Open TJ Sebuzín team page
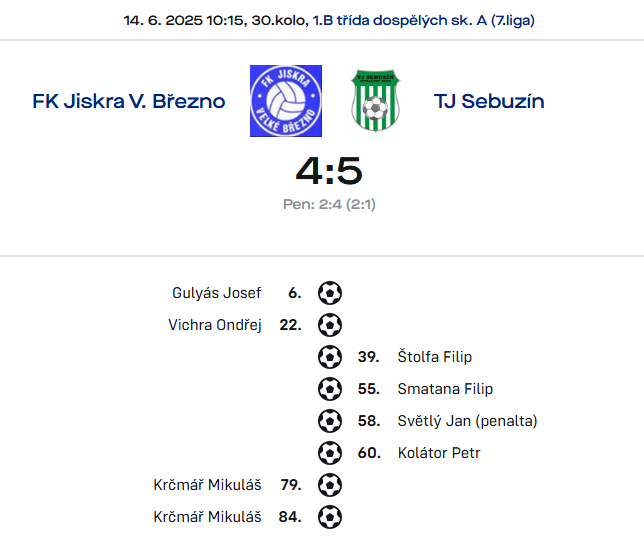The image size is (644, 551). (489, 101)
